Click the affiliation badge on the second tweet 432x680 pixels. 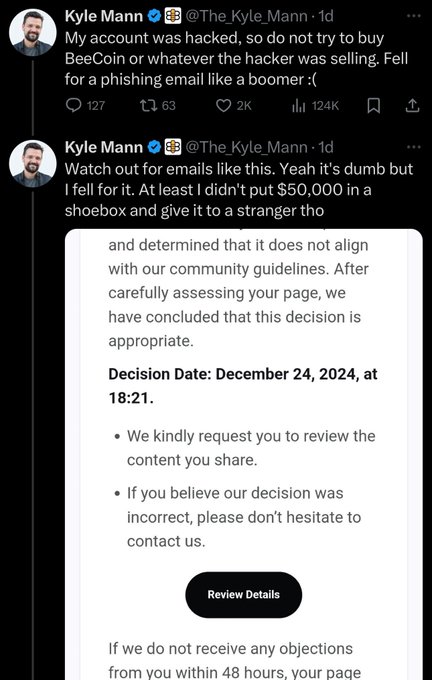point(173,147)
